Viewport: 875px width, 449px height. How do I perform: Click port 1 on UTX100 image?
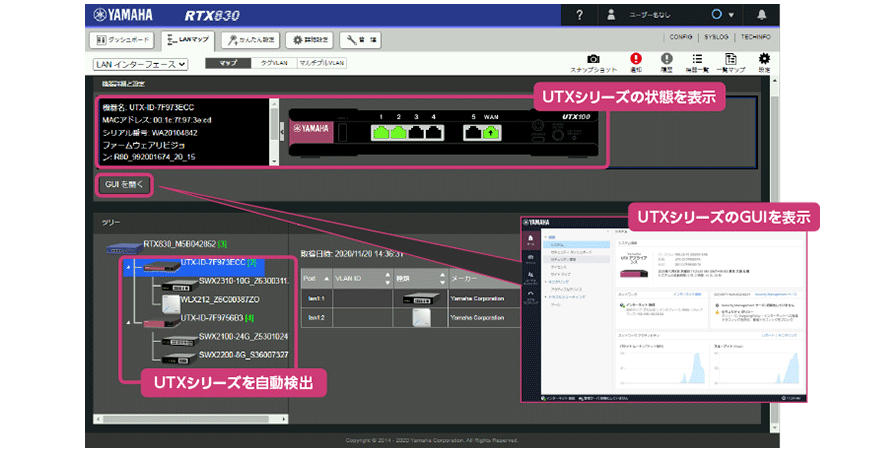[381, 132]
